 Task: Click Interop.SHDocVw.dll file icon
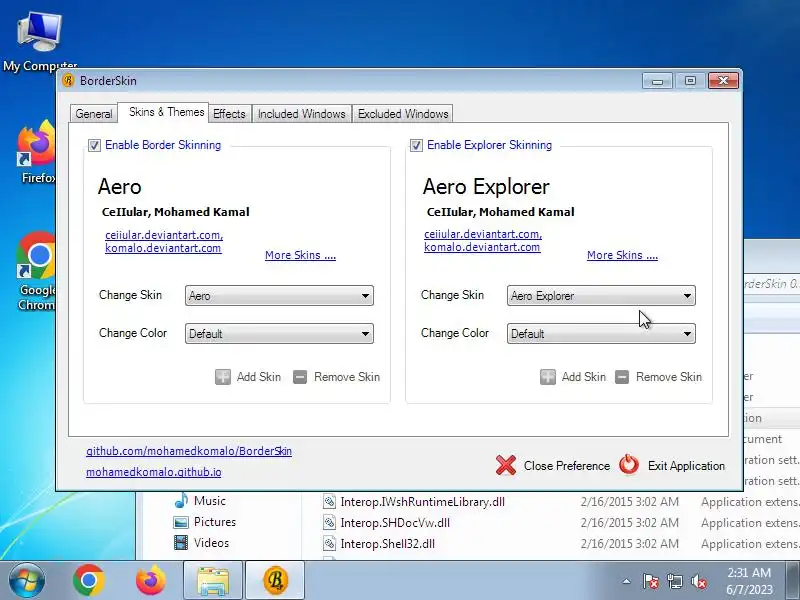pos(329,522)
